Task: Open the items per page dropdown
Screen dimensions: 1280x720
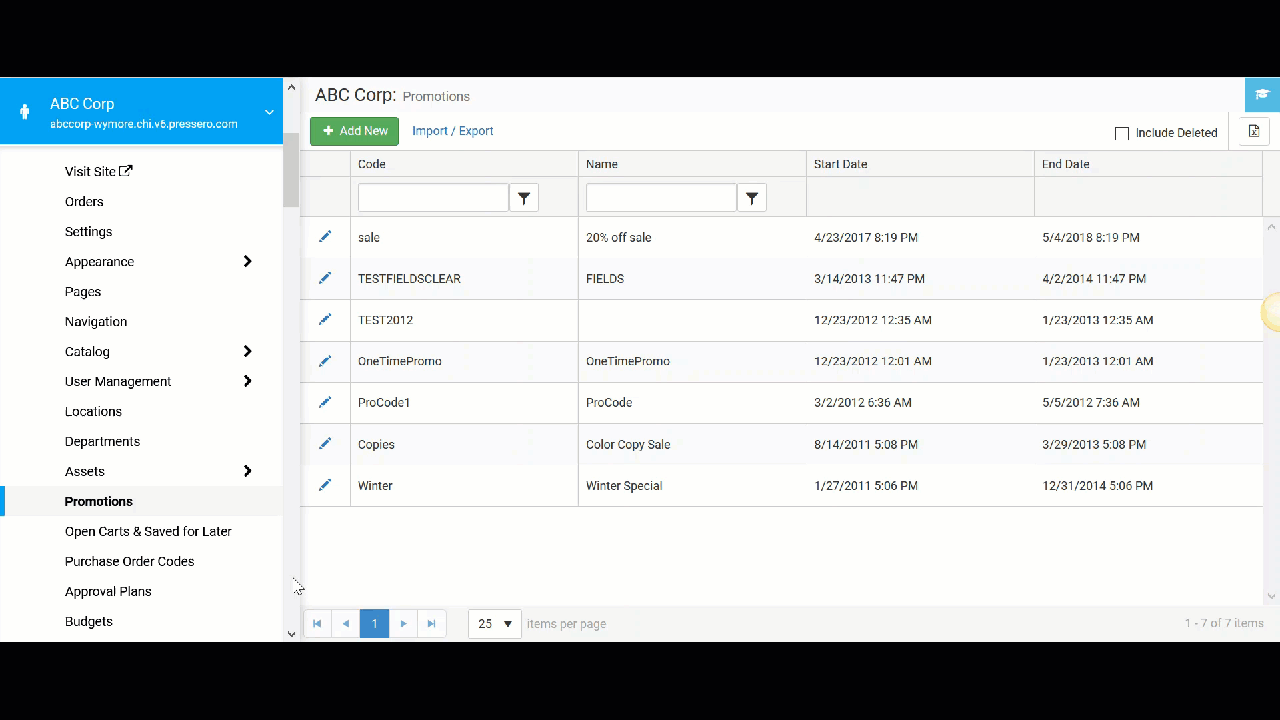Action: click(495, 624)
